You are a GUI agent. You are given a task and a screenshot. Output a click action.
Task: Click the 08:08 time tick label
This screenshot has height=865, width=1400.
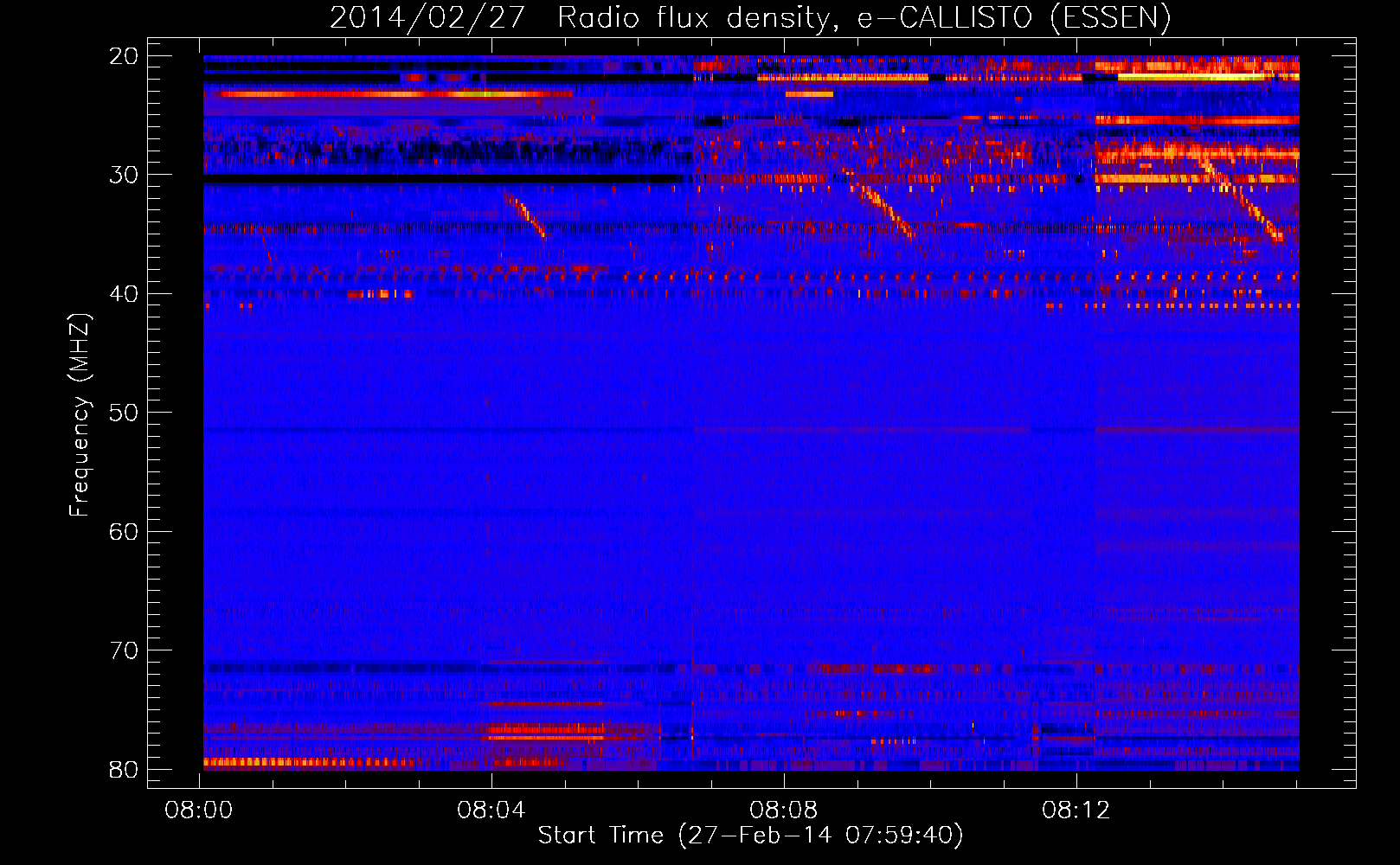[784, 811]
